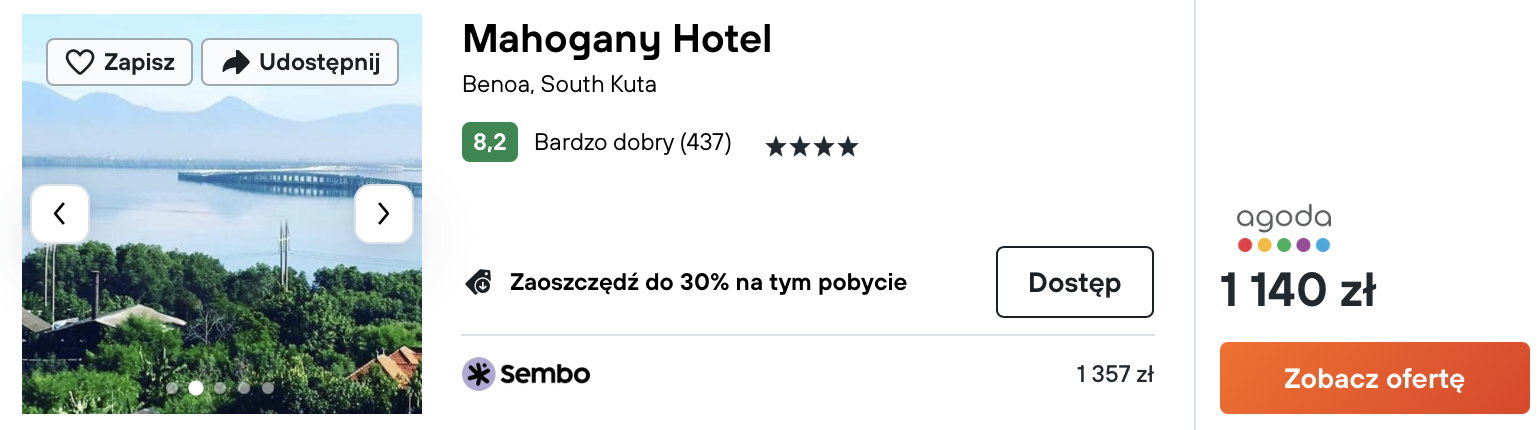This screenshot has height=430, width=1540.
Task: Jump to the last carousel dot
Action: [268, 388]
